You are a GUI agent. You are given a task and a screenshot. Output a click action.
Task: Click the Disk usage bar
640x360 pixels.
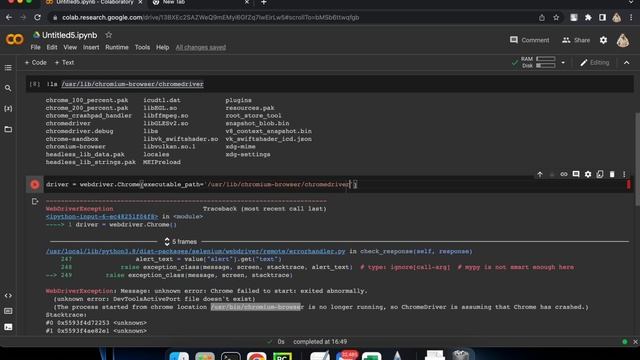coord(545,66)
